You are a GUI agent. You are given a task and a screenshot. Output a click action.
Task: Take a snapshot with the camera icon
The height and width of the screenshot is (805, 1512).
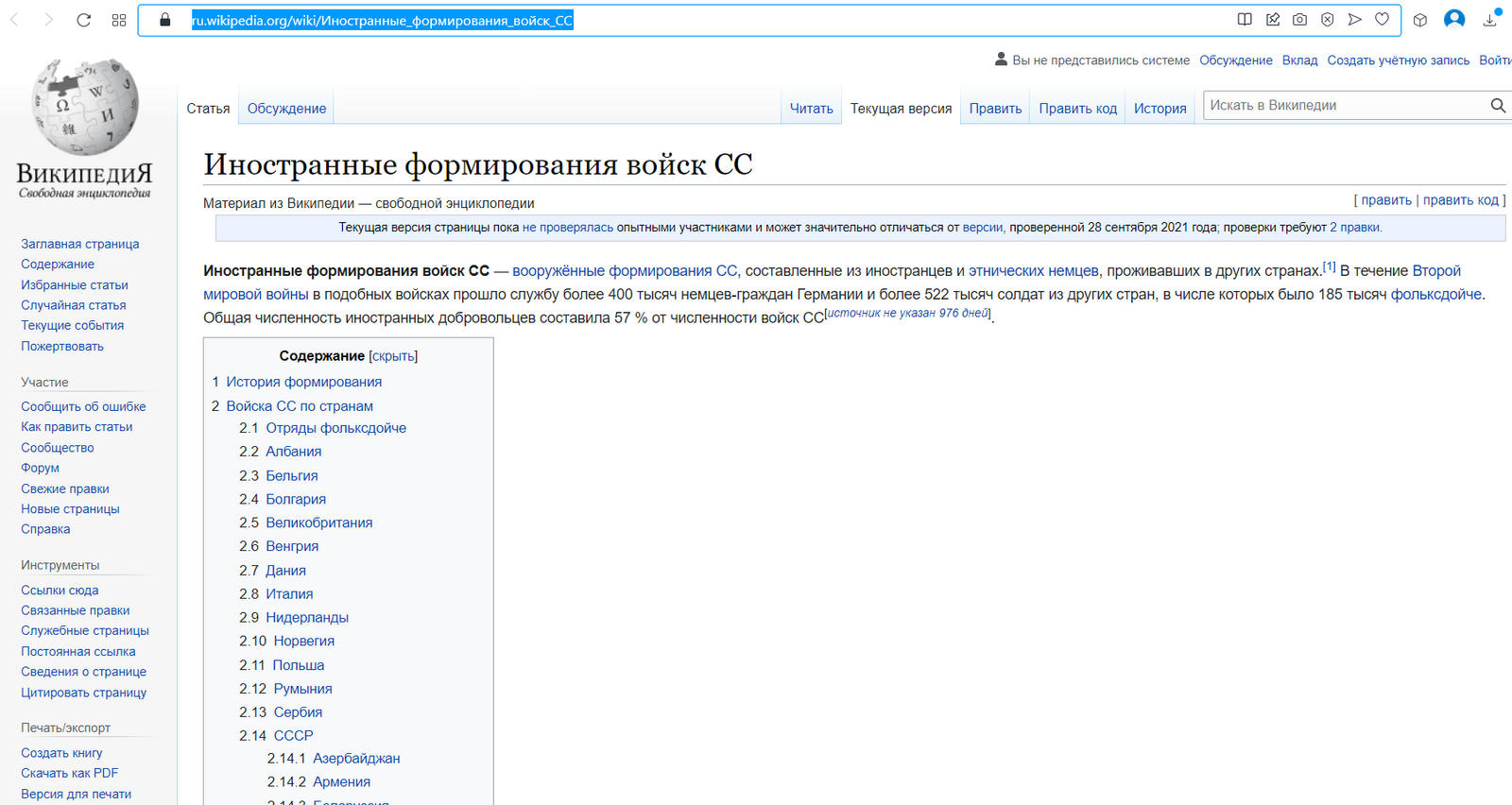point(1299,20)
